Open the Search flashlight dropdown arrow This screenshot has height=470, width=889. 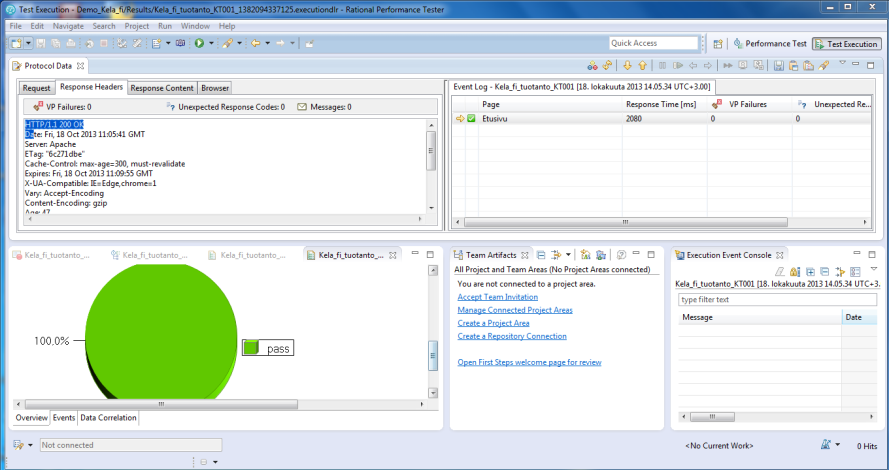[239, 43]
